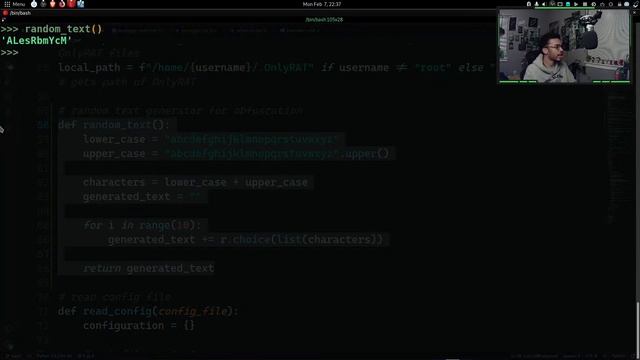This screenshot has height=360, width=640.
Task: Select the /bin/bash terminal tab
Action: [20, 13]
